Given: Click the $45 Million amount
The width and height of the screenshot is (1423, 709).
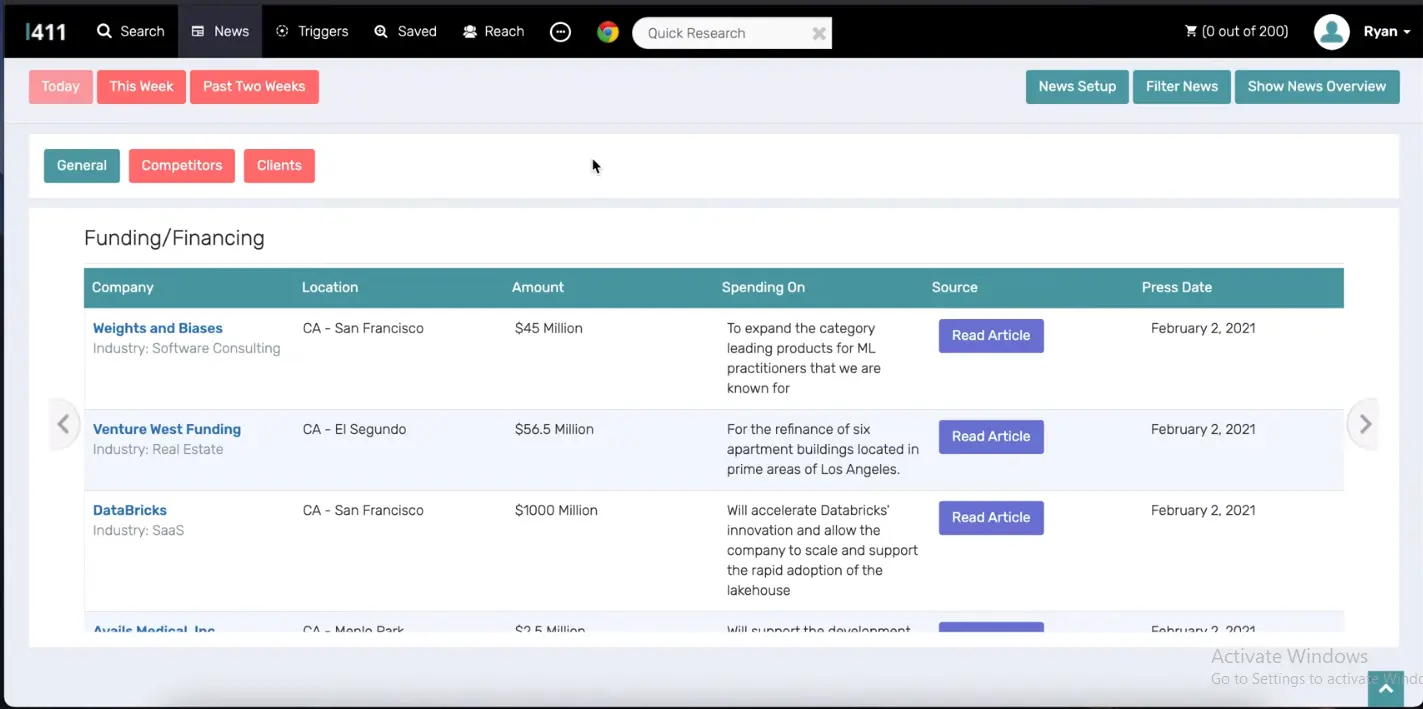Looking at the screenshot, I should [x=549, y=328].
